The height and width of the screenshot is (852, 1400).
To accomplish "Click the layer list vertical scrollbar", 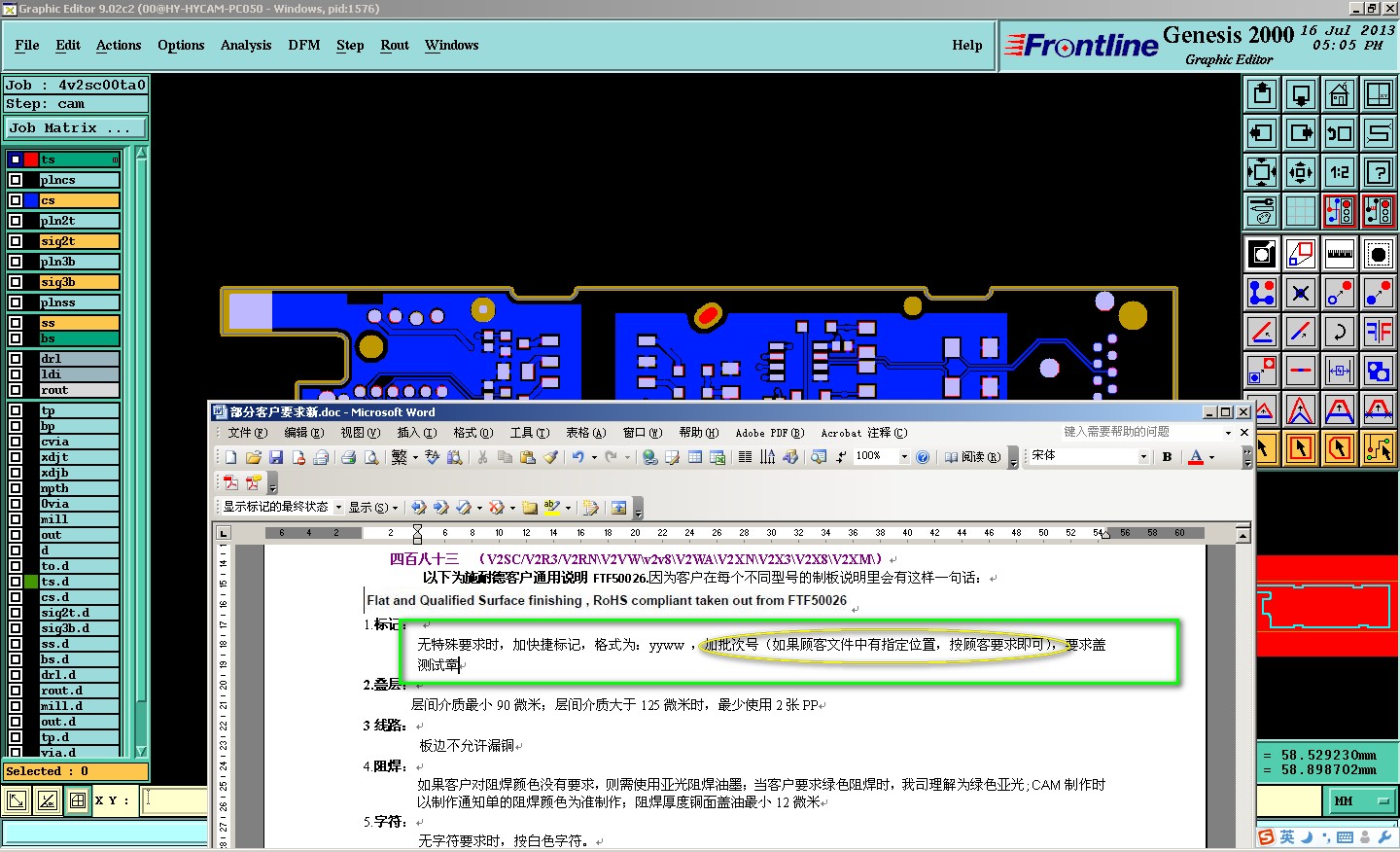I will (141, 451).
